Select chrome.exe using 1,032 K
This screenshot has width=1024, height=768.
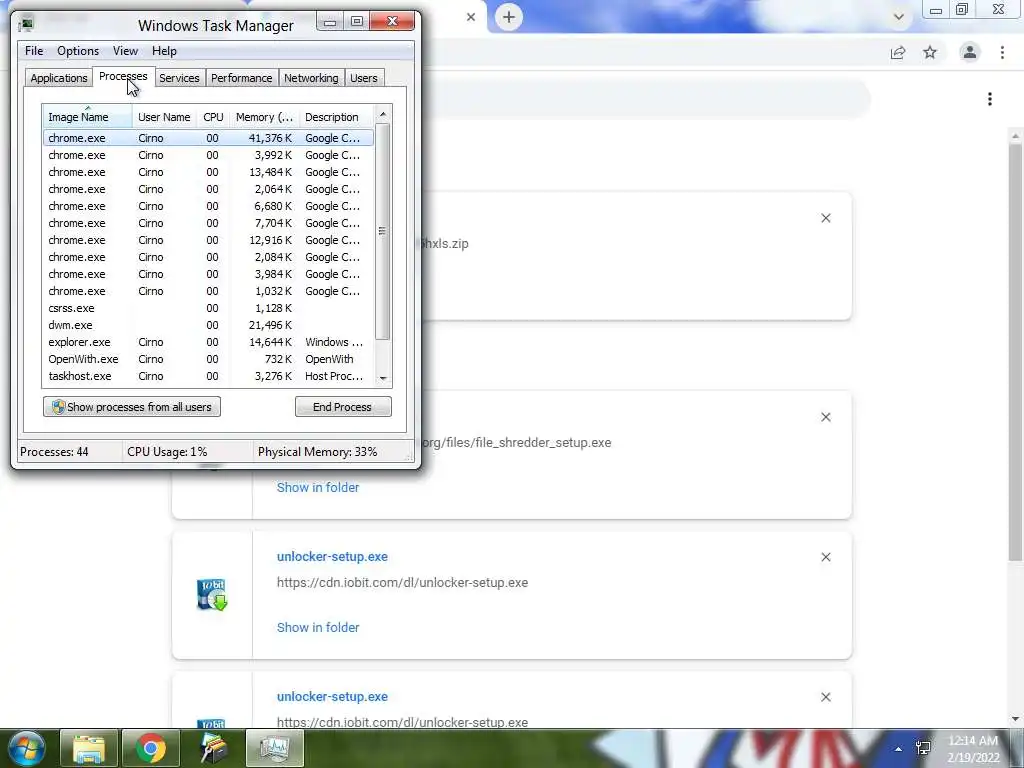[208, 291]
